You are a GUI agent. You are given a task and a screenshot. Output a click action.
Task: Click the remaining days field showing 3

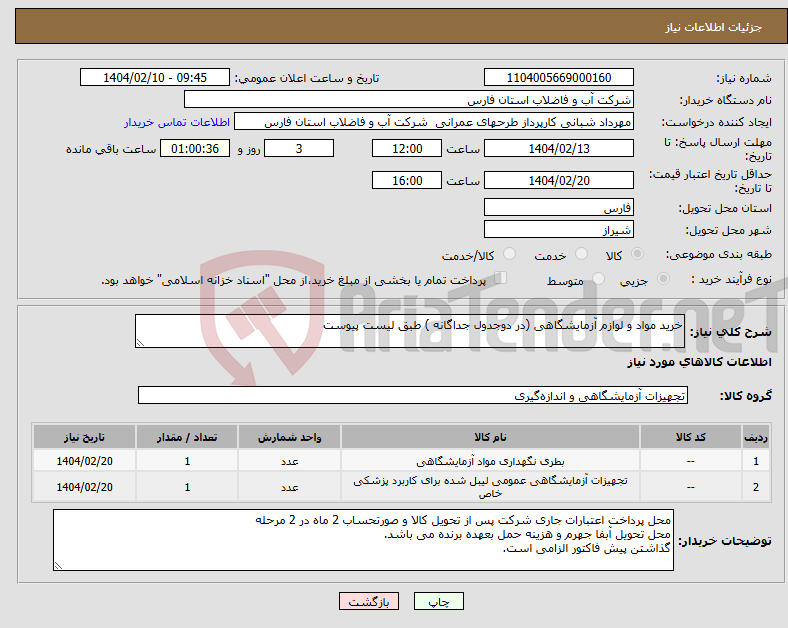tap(299, 148)
